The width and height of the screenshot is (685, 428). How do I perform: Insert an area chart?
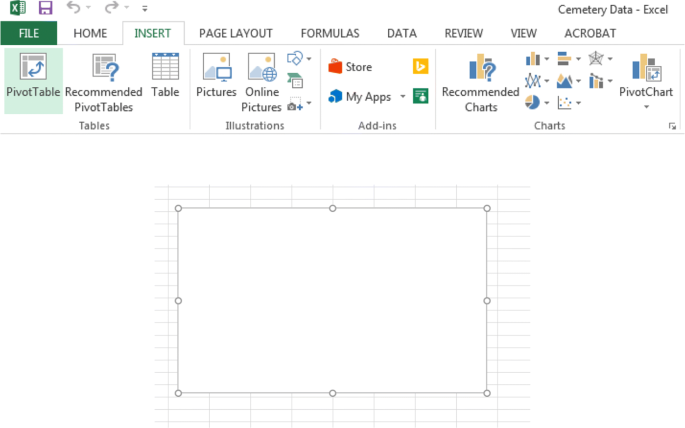(x=564, y=81)
